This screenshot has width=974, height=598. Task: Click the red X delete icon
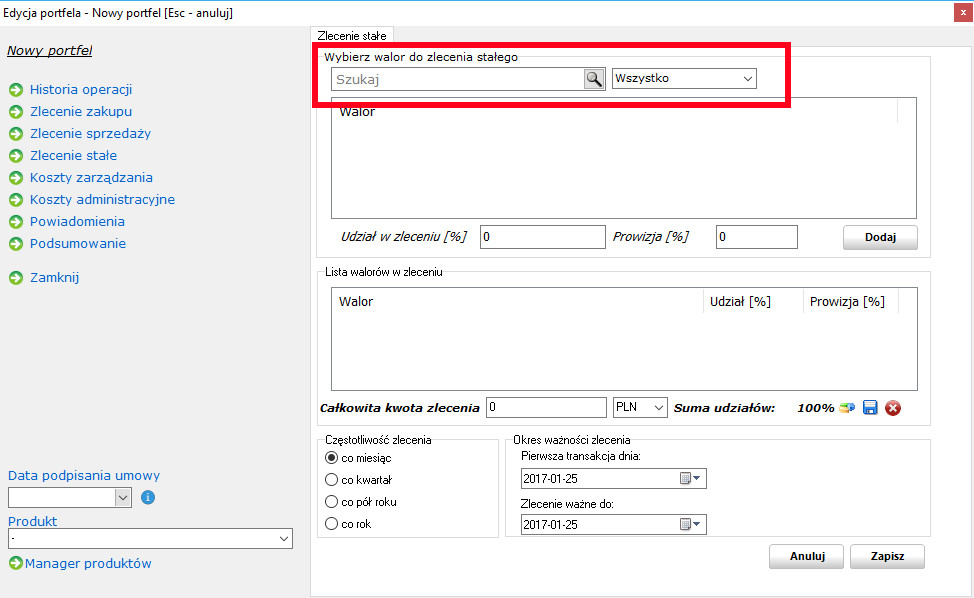tap(893, 407)
